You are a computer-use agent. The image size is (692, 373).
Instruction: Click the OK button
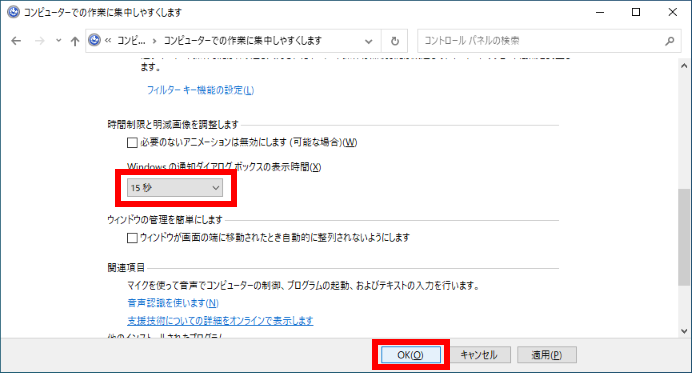click(x=410, y=355)
